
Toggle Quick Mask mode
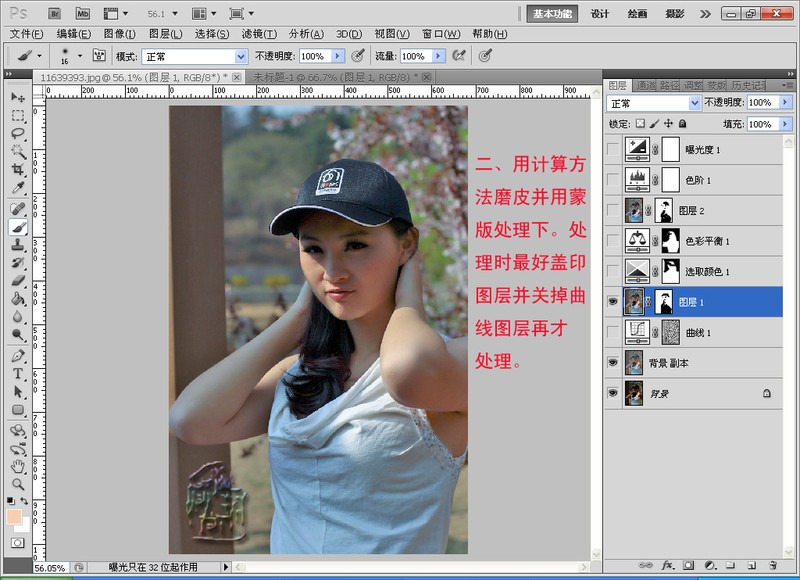click(x=18, y=543)
